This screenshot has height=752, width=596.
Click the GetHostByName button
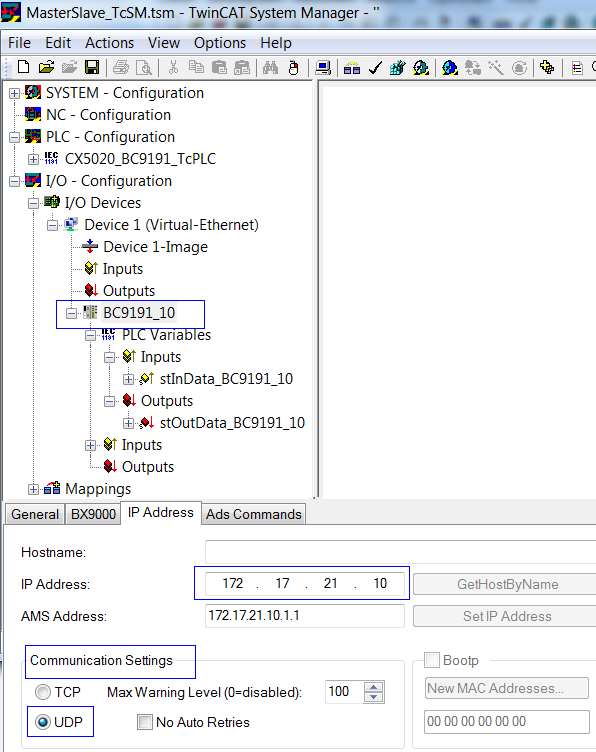504,584
